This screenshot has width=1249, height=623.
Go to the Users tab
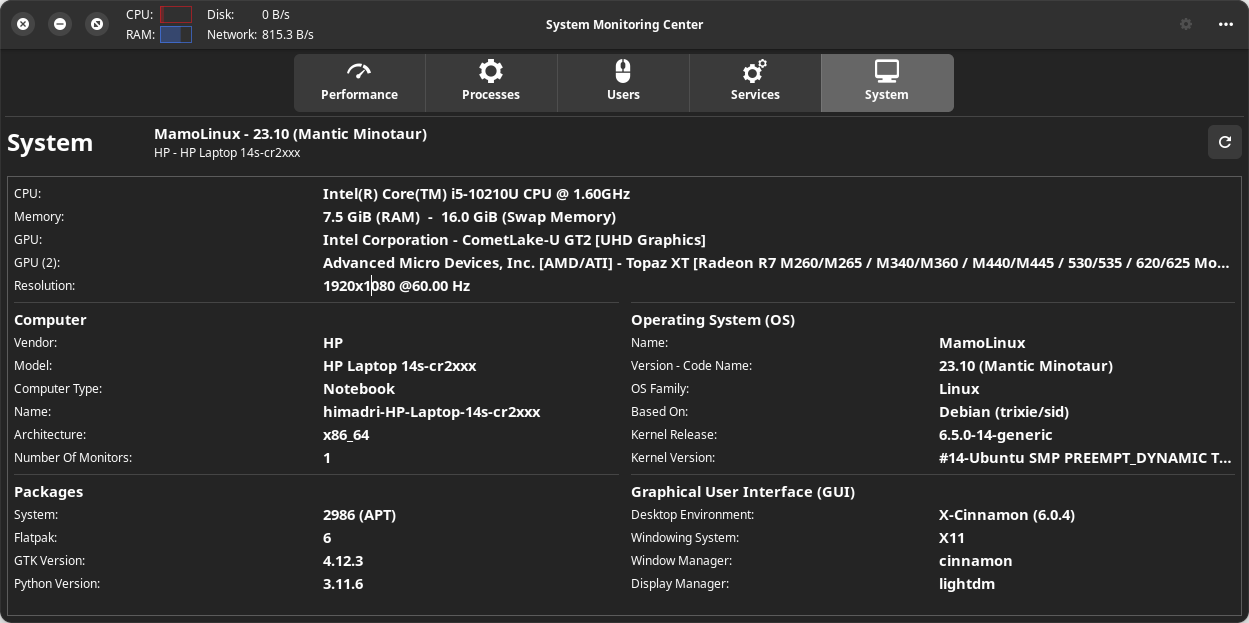pyautogui.click(x=623, y=83)
